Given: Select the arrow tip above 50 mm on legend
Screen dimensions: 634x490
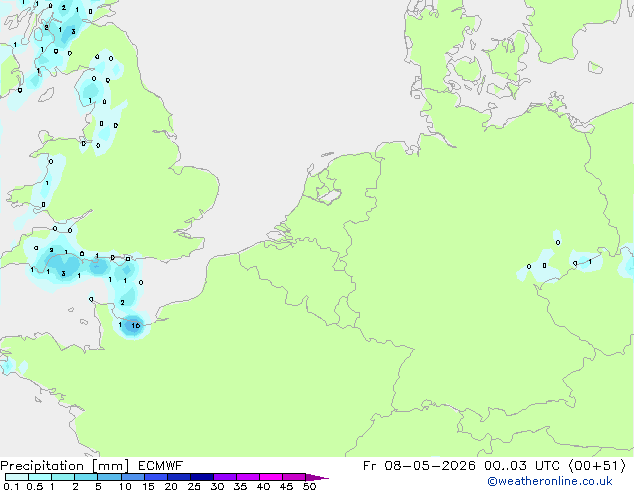Looking at the screenshot, I should [x=317, y=477].
